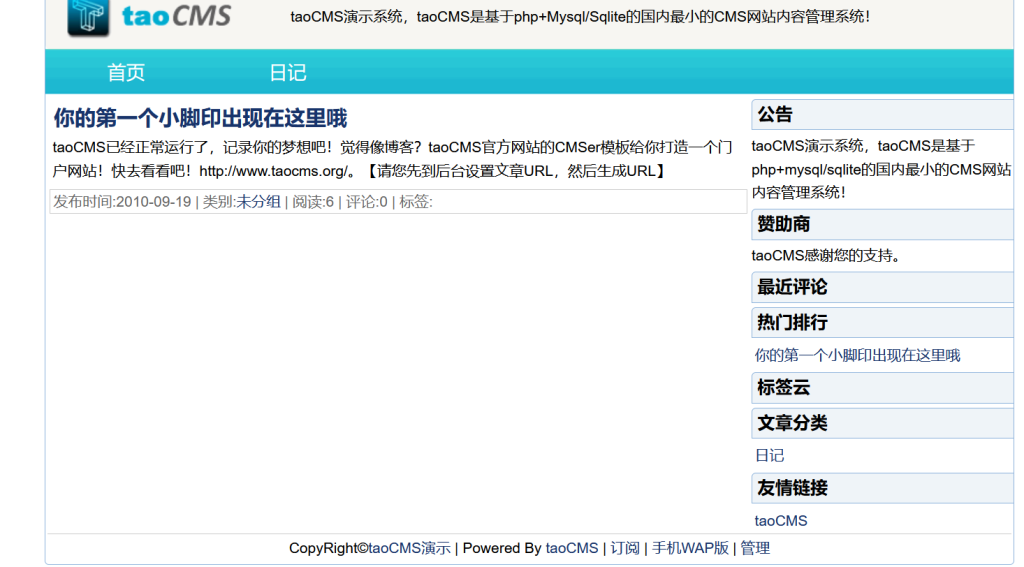
Task: Open the taoCMS friend link in sidebar
Action: 781,521
